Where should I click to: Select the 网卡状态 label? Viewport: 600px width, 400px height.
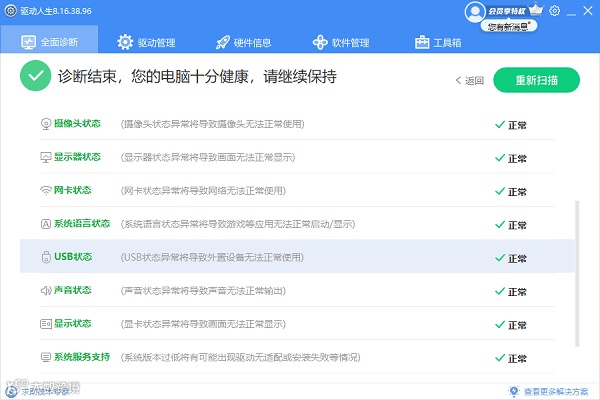pos(73,190)
